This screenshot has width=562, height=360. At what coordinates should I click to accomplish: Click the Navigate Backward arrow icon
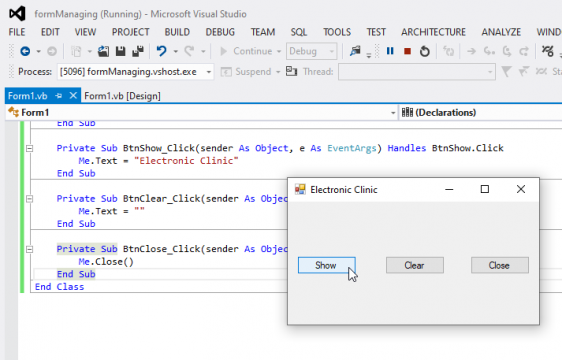(25, 51)
